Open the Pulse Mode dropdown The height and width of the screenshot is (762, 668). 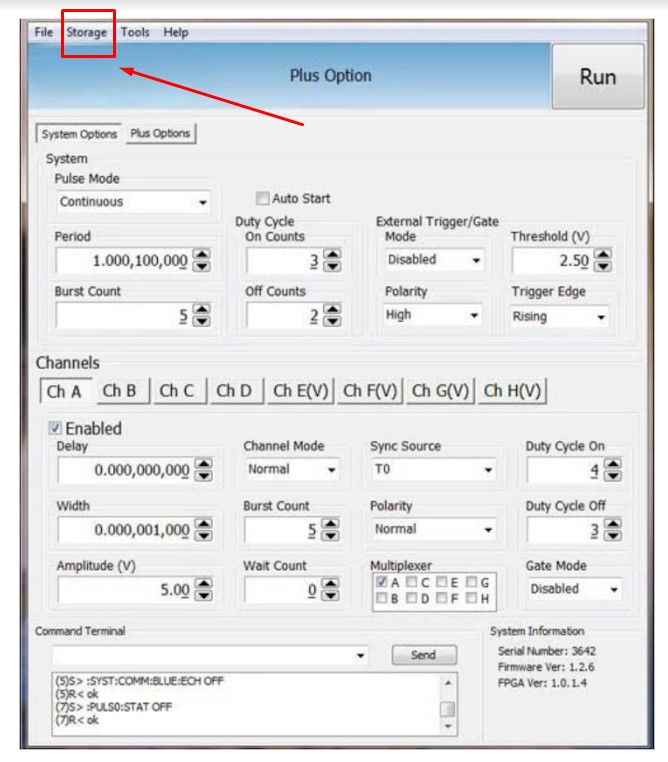134,202
